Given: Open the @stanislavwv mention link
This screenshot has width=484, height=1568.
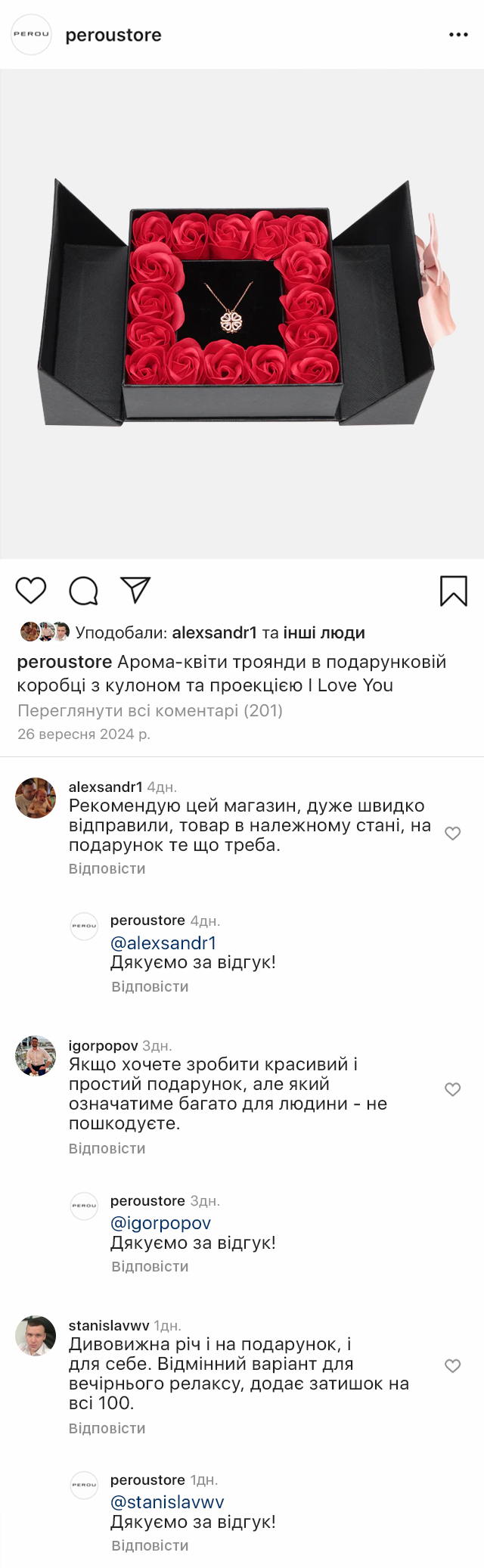Looking at the screenshot, I should click(167, 1502).
